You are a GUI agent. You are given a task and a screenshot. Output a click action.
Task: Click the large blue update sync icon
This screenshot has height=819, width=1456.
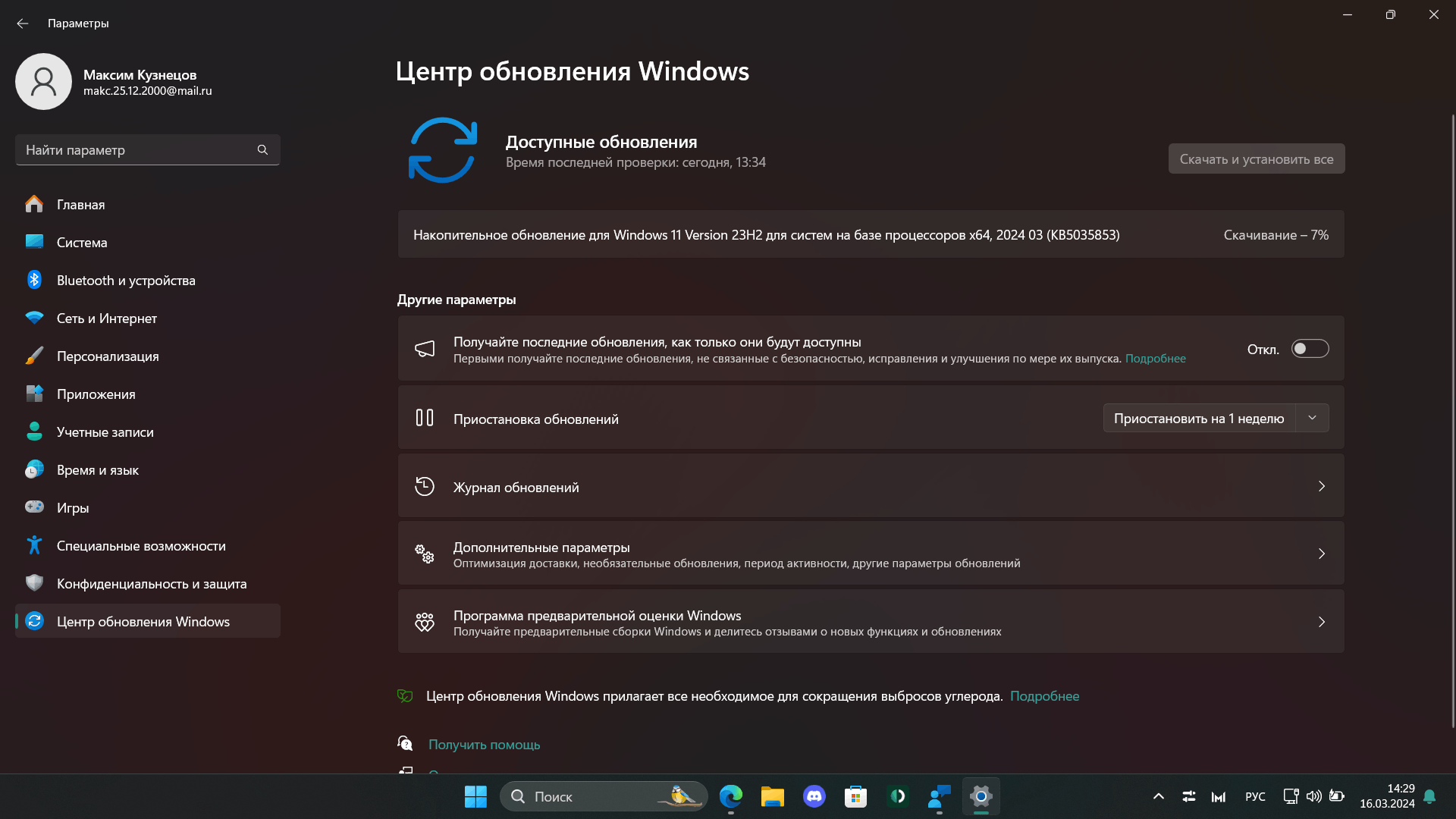pyautogui.click(x=443, y=150)
